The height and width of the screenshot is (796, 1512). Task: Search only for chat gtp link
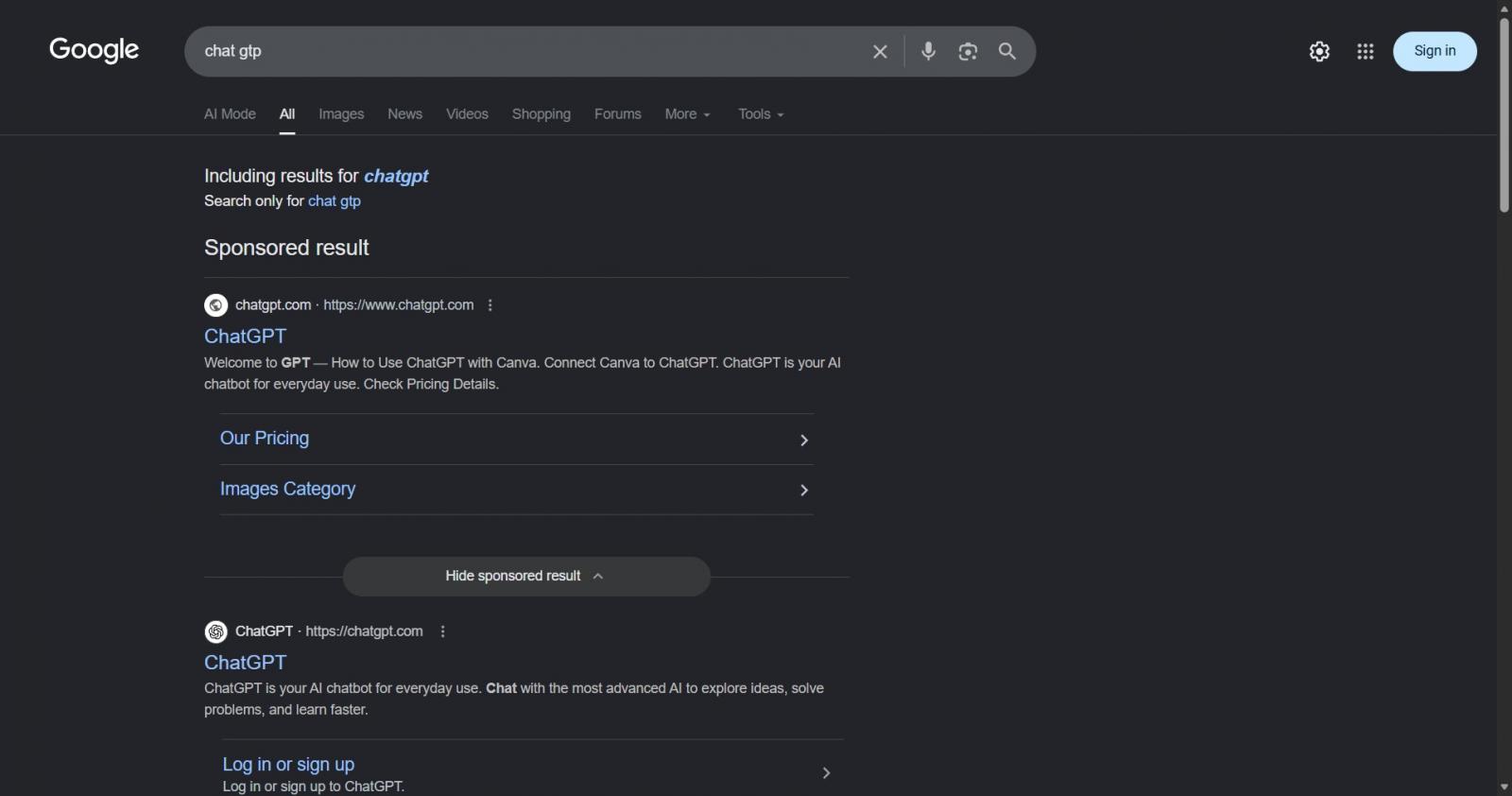tap(334, 200)
